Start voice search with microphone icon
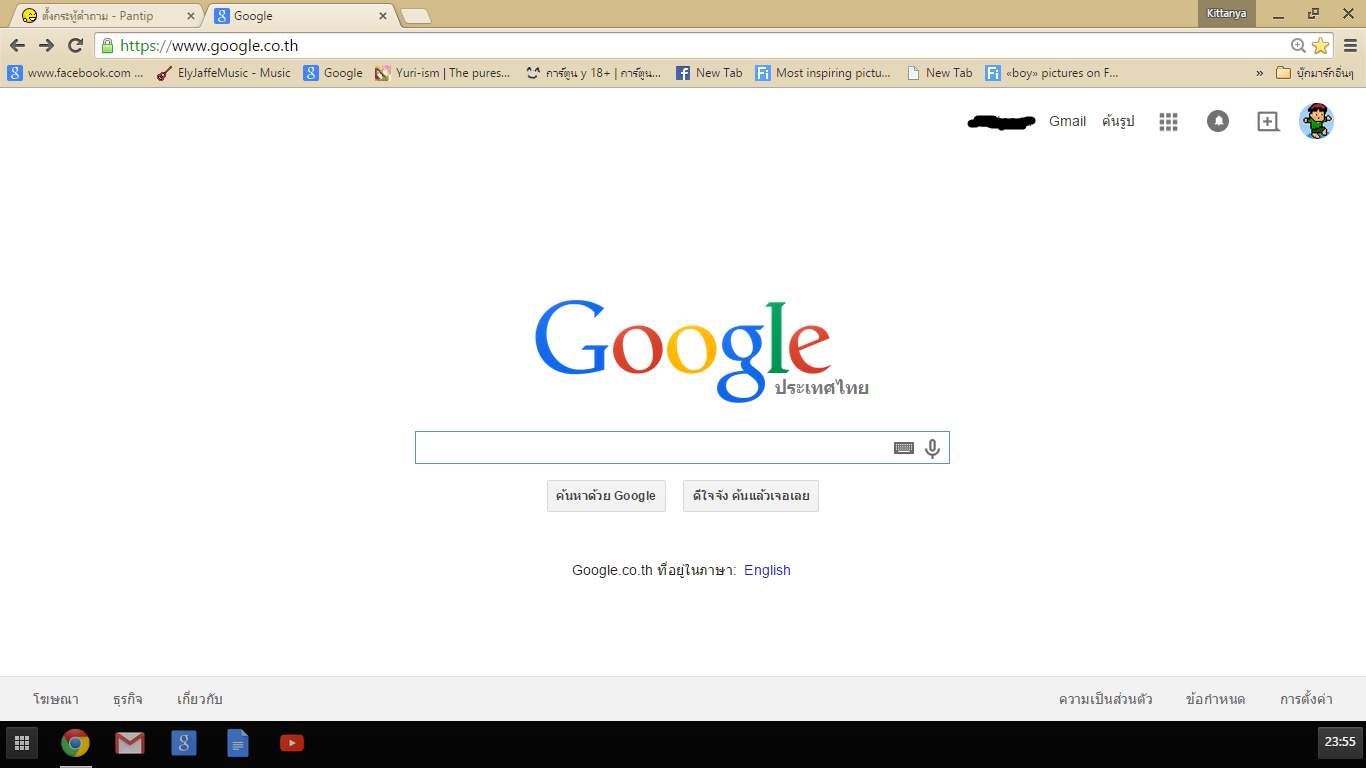 coord(932,448)
